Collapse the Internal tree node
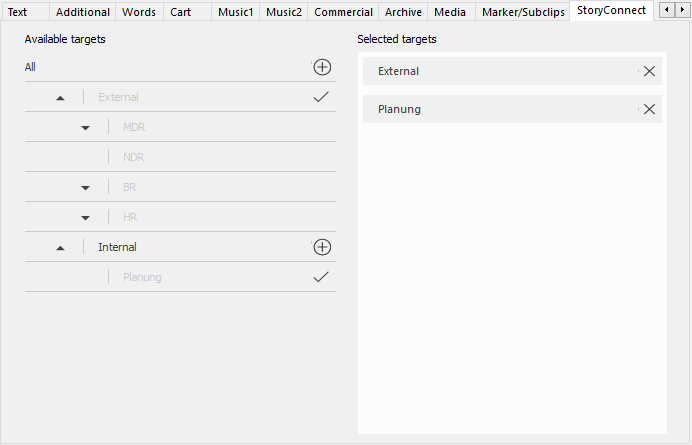692x445 pixels. pos(61,248)
